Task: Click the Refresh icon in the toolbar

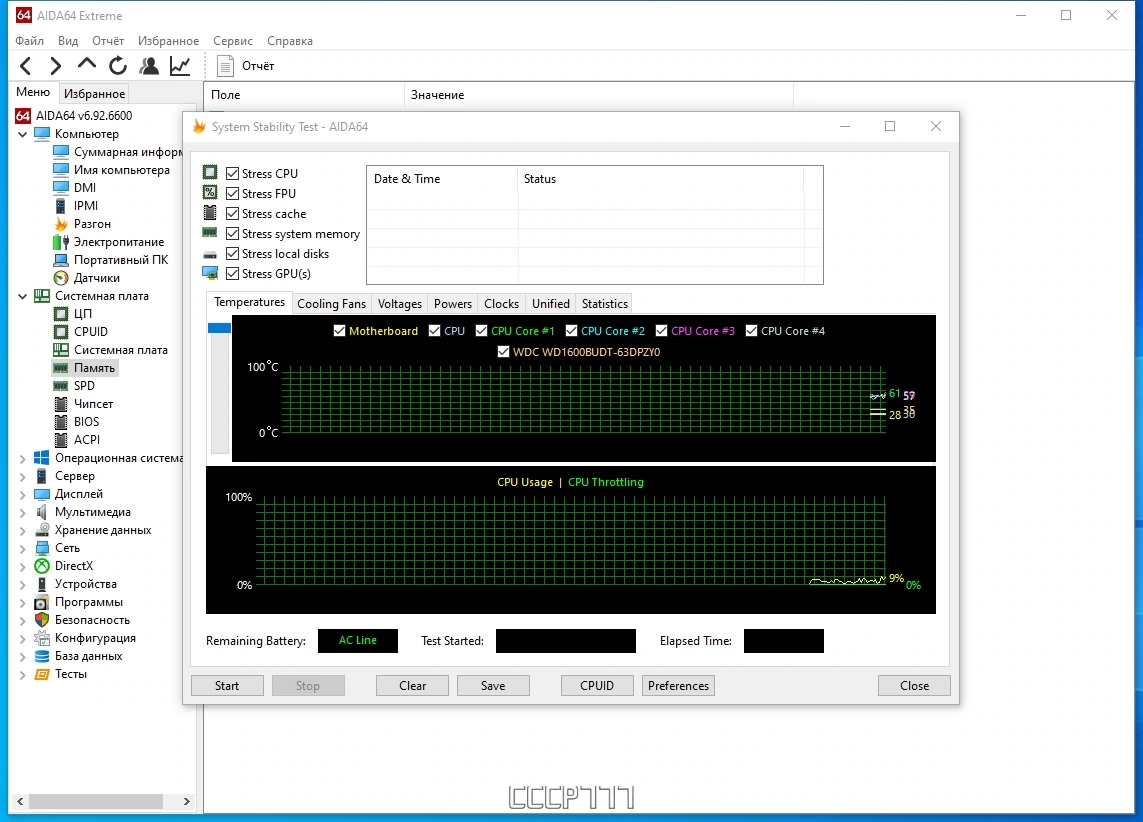Action: tap(117, 66)
